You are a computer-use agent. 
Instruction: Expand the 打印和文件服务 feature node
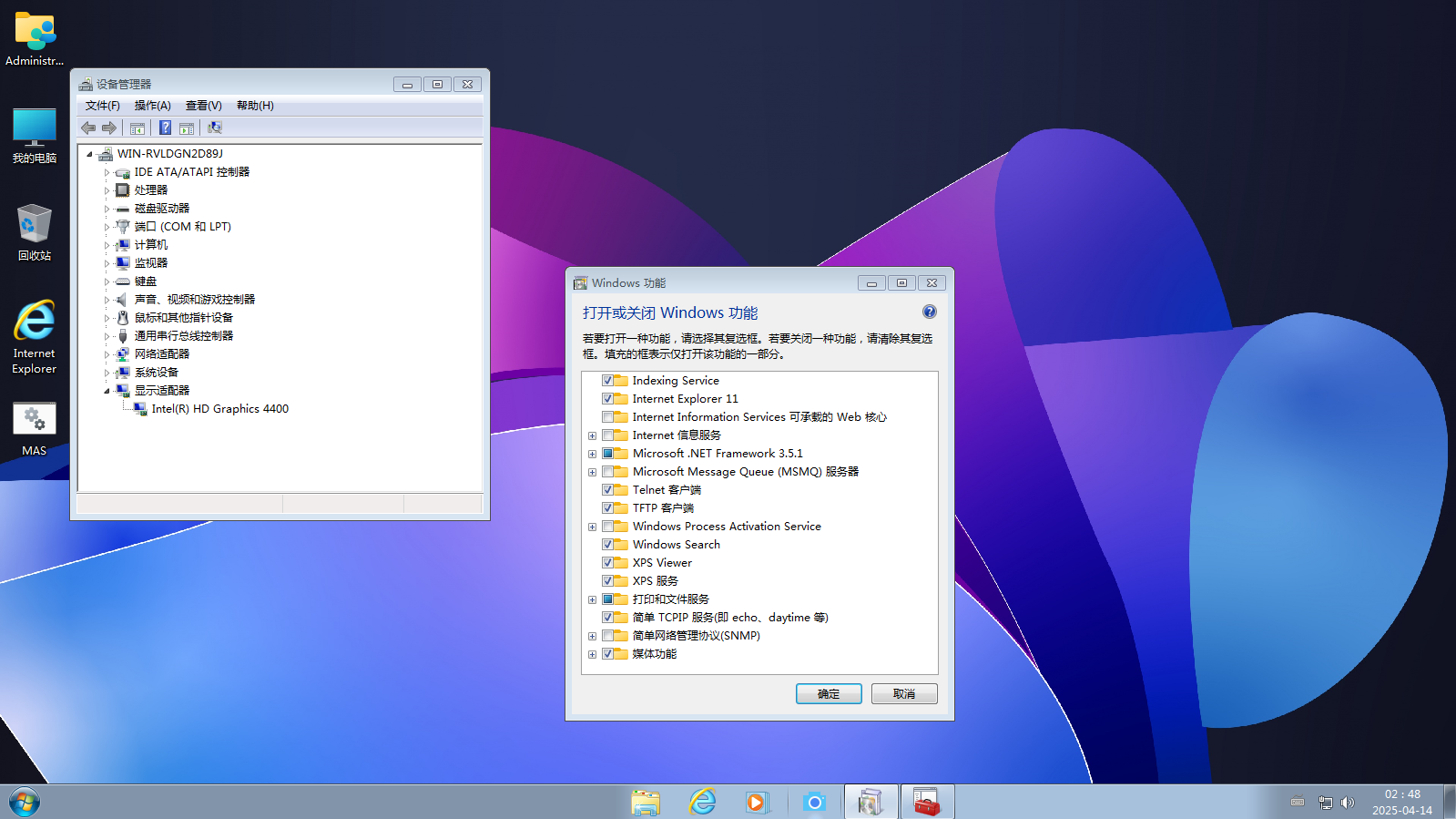click(x=592, y=599)
